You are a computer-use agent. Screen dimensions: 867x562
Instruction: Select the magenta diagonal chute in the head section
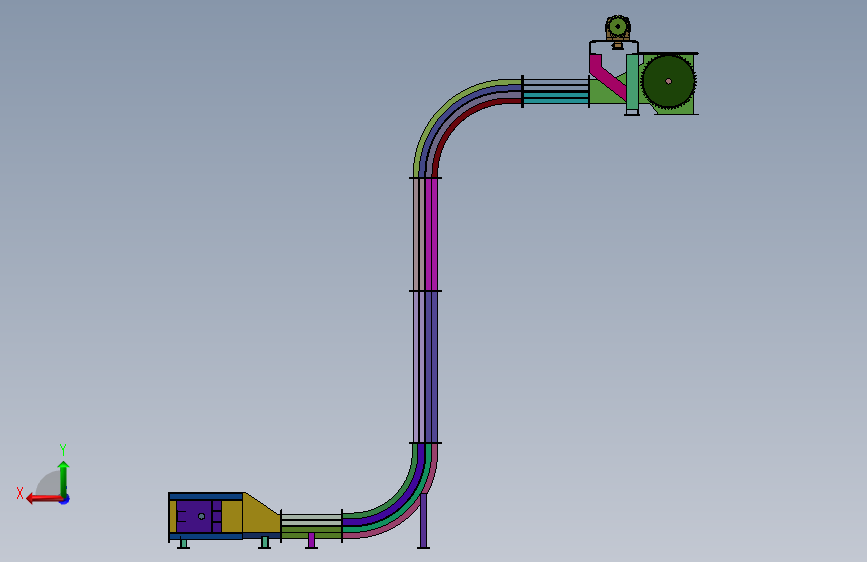tap(606, 76)
